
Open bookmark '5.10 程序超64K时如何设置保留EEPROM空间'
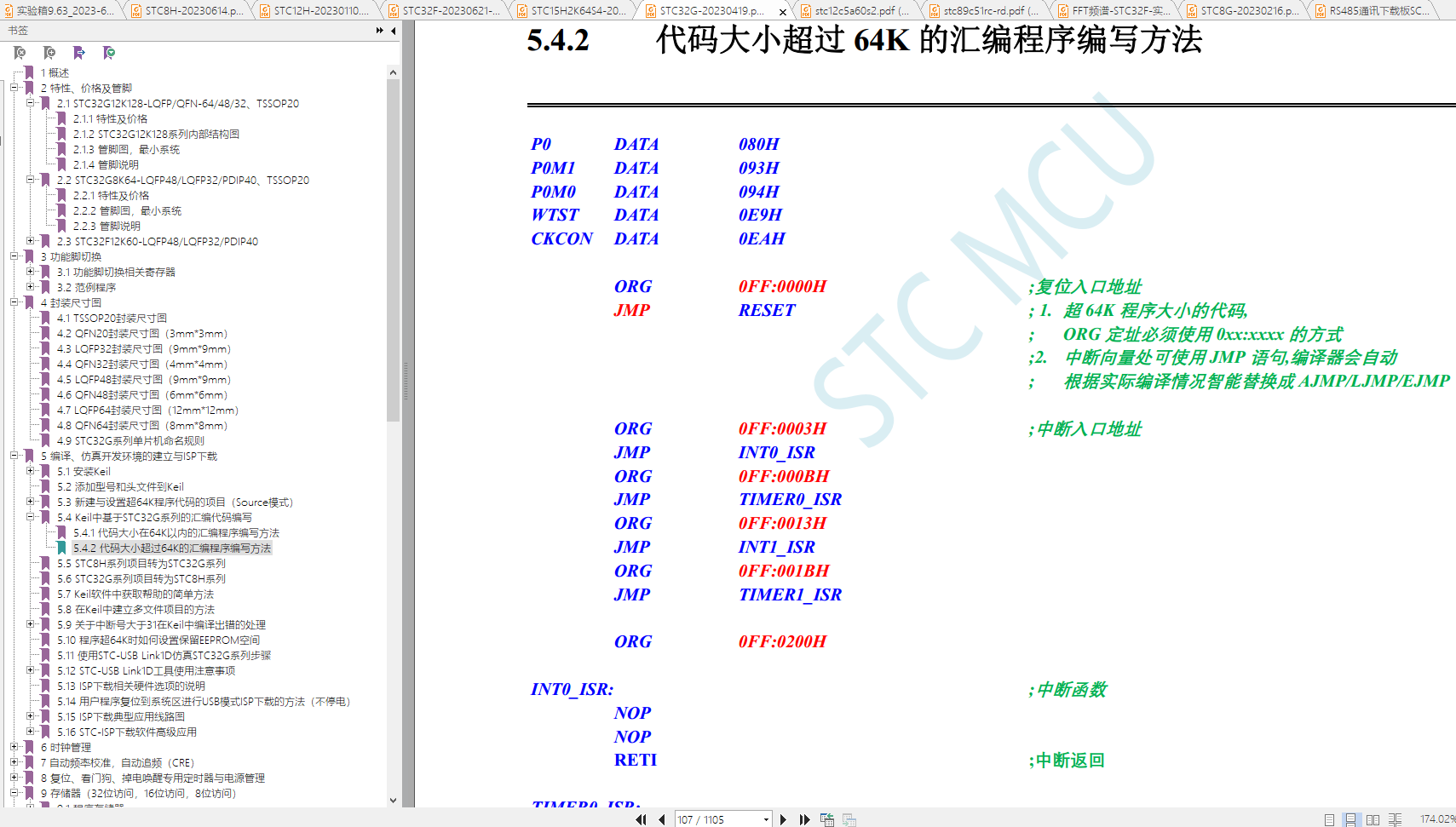(158, 640)
